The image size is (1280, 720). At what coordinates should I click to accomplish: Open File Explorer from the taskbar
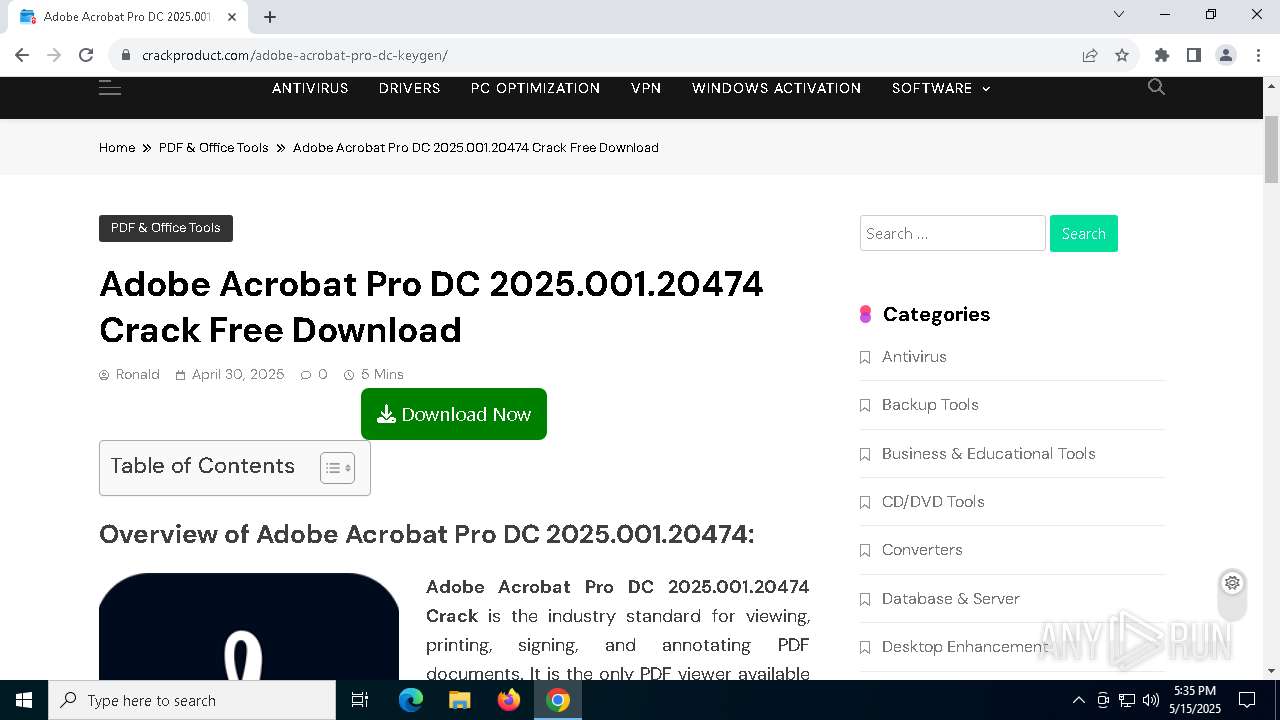(459, 700)
